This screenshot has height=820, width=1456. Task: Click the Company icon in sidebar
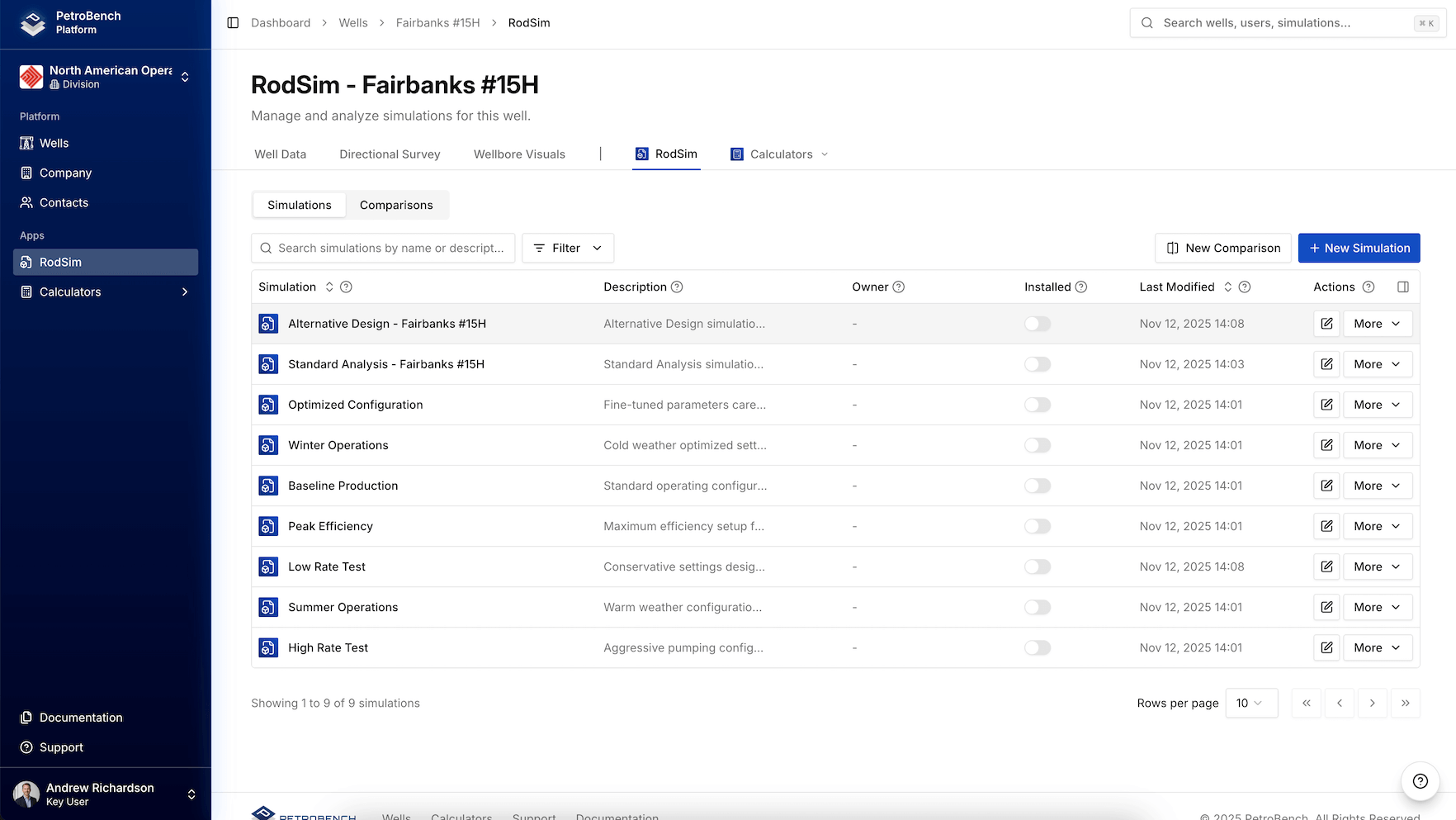click(27, 173)
